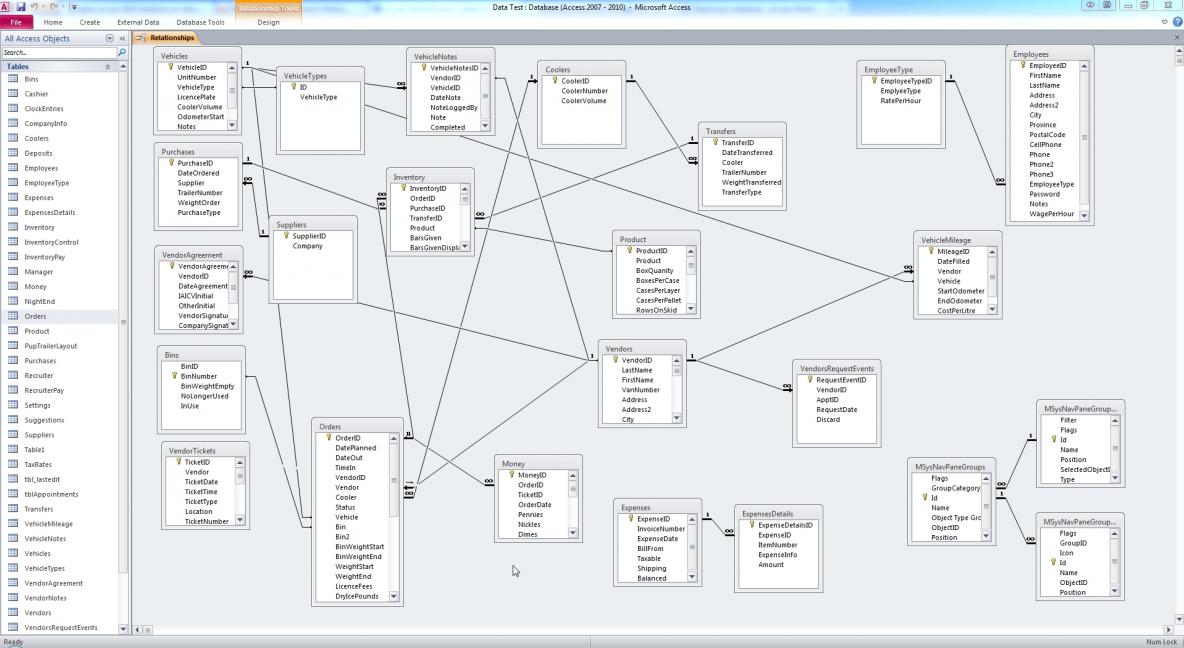Select RatePerHour field in EmployeeType table
The height and width of the screenshot is (648, 1184).
pyautogui.click(x=900, y=100)
